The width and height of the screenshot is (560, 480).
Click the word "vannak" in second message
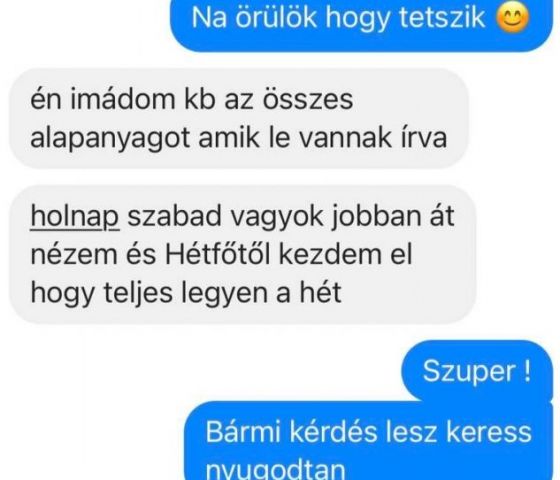tap(344, 139)
